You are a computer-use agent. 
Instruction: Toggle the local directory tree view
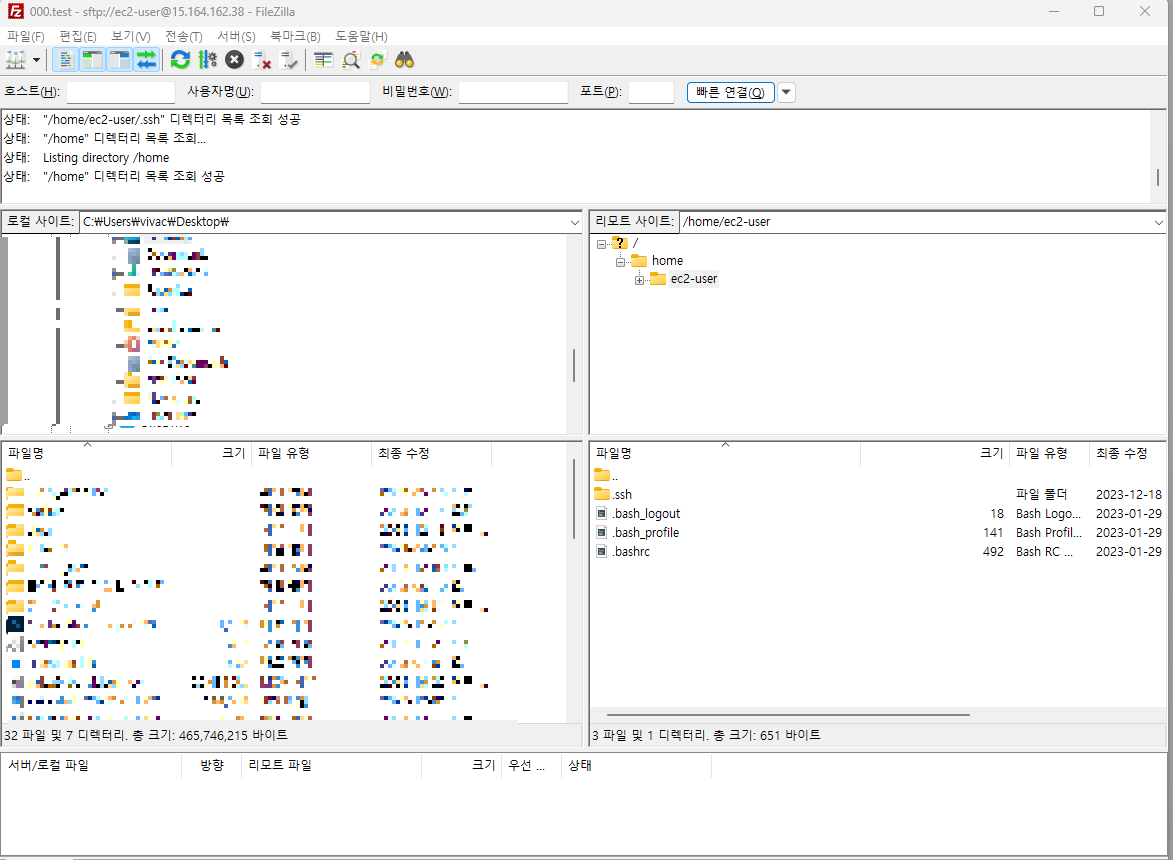(x=91, y=60)
